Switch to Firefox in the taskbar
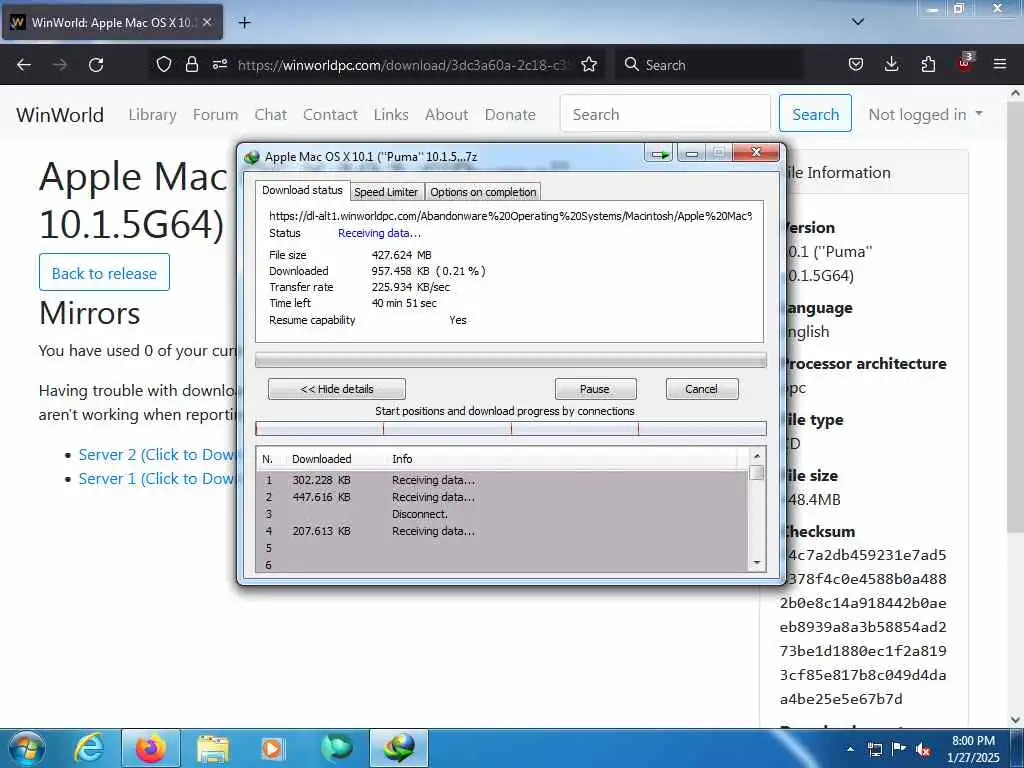The height and width of the screenshot is (768, 1024). [x=151, y=748]
